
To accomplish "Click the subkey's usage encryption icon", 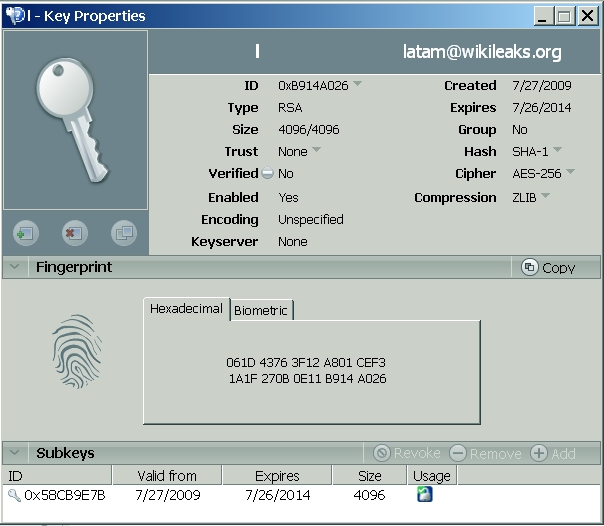I will 424,494.
